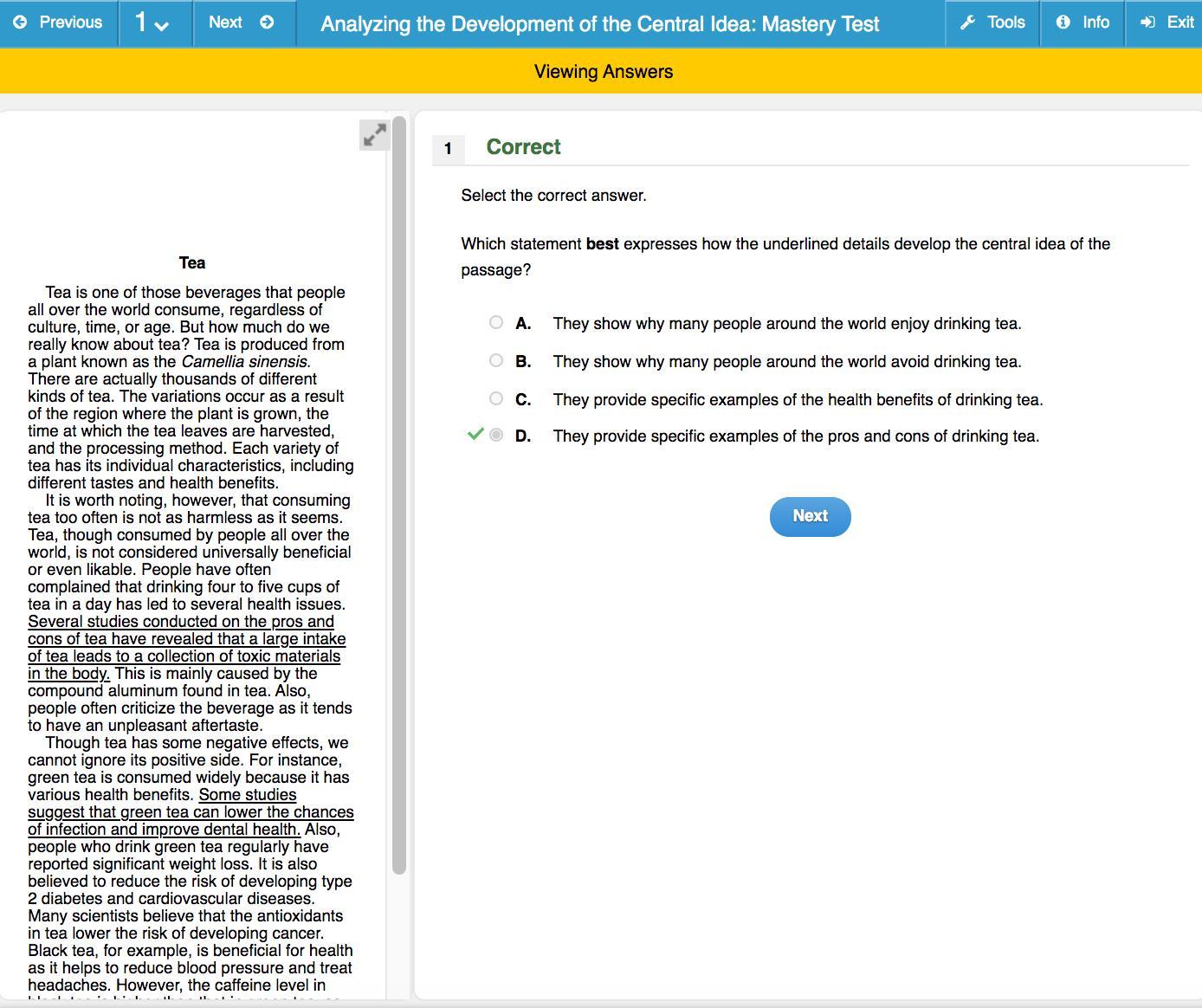Open the Tools menu
The height and width of the screenshot is (1008, 1202).
992,23
